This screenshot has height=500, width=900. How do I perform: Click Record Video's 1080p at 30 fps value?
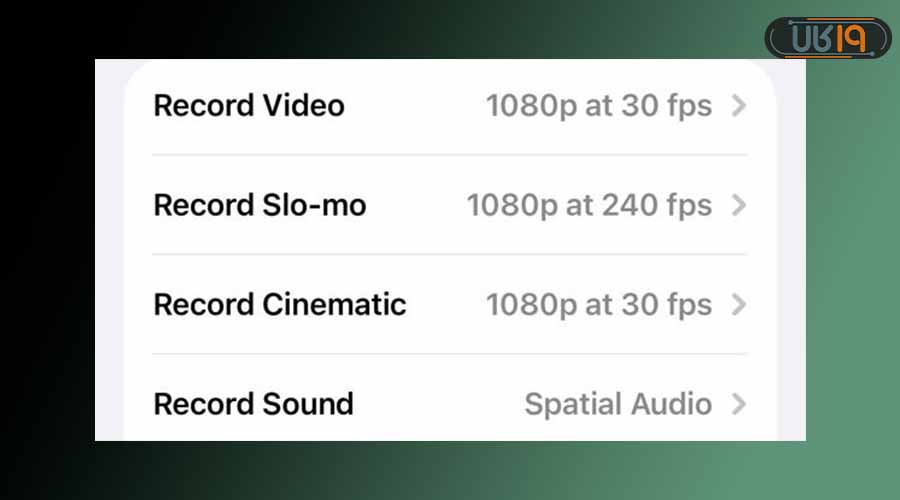point(599,106)
